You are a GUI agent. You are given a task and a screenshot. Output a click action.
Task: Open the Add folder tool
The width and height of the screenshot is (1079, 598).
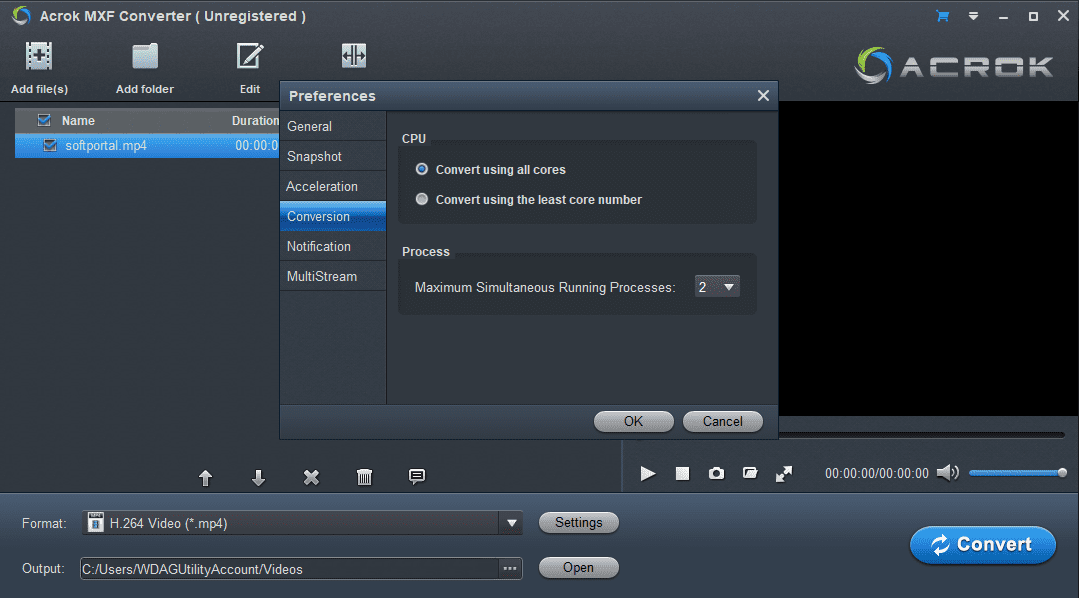[x=145, y=56]
